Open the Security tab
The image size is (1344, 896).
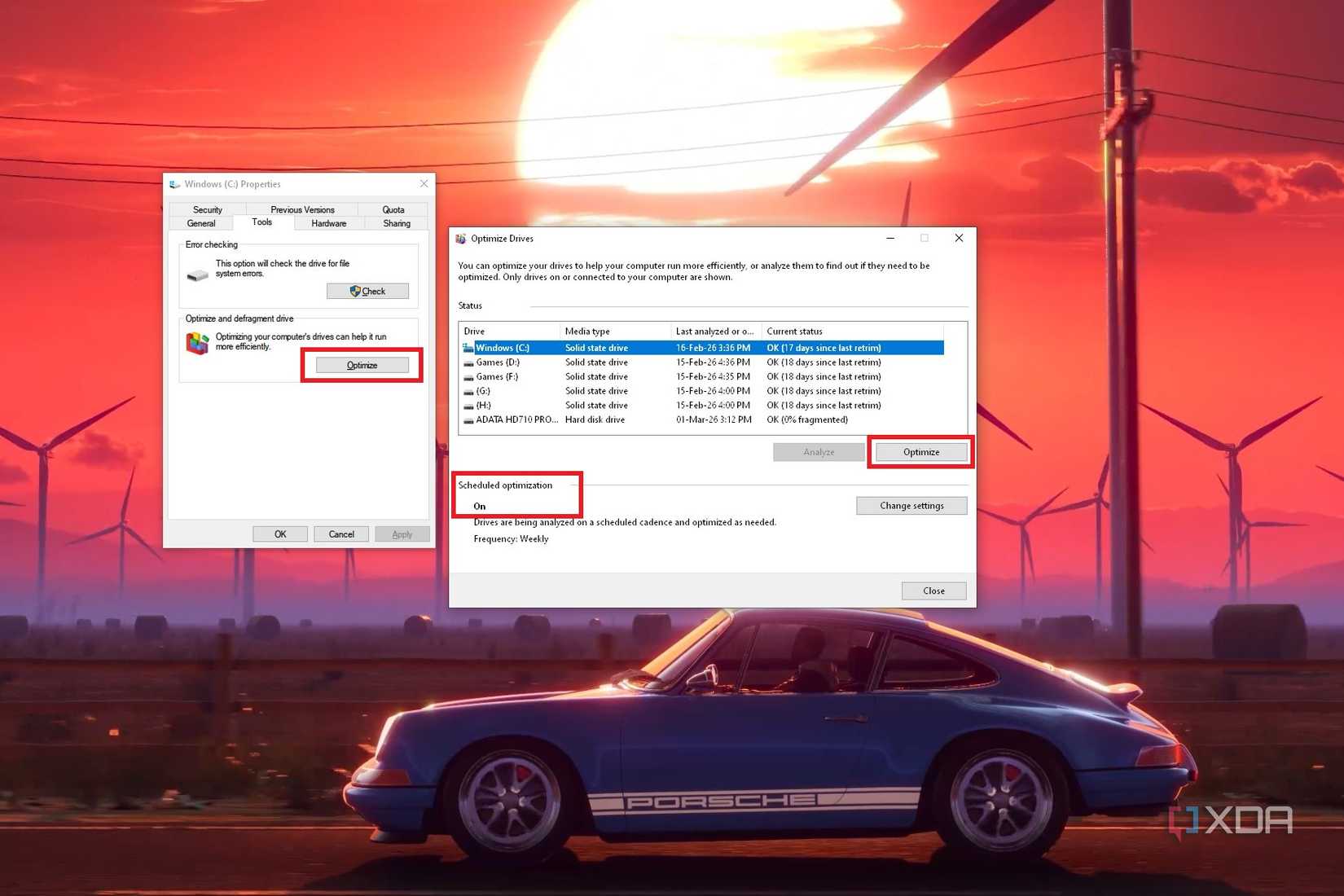coord(206,209)
